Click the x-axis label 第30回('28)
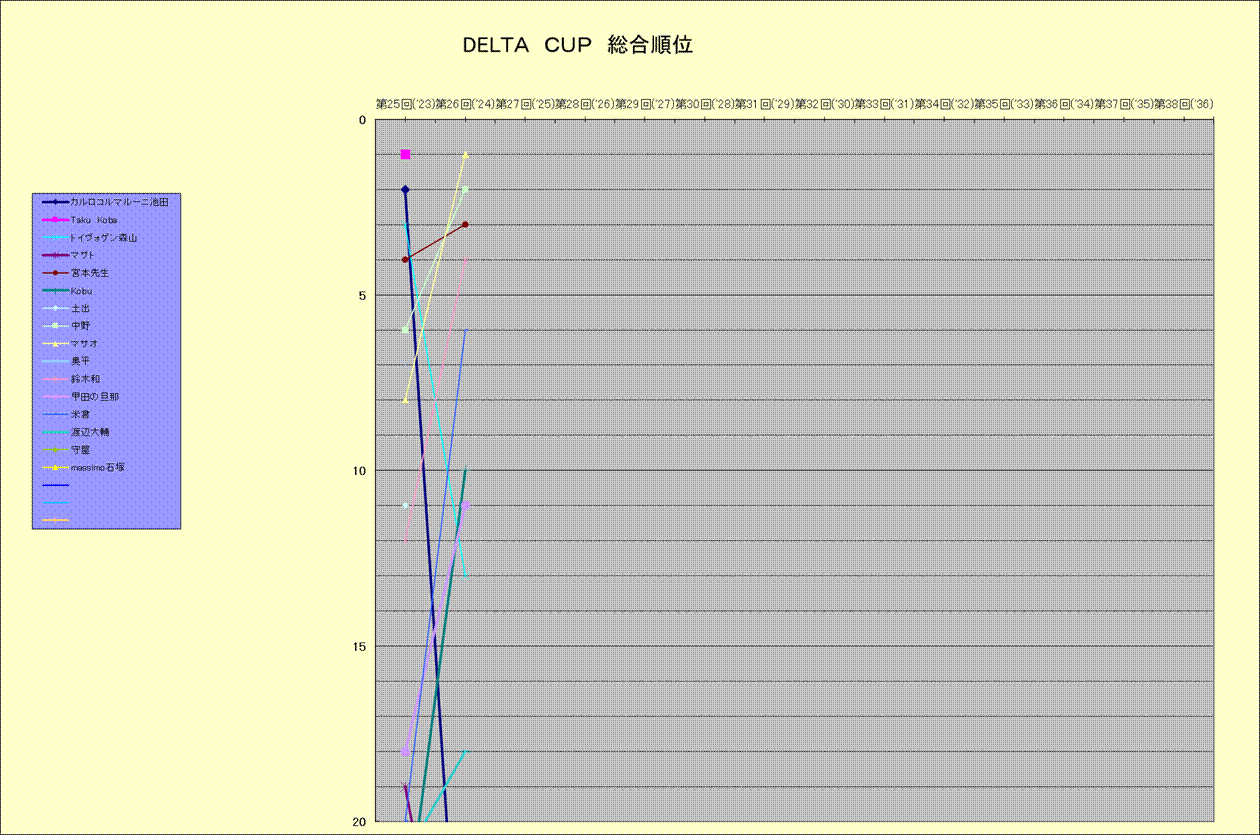The image size is (1260, 835). pyautogui.click(x=705, y=103)
